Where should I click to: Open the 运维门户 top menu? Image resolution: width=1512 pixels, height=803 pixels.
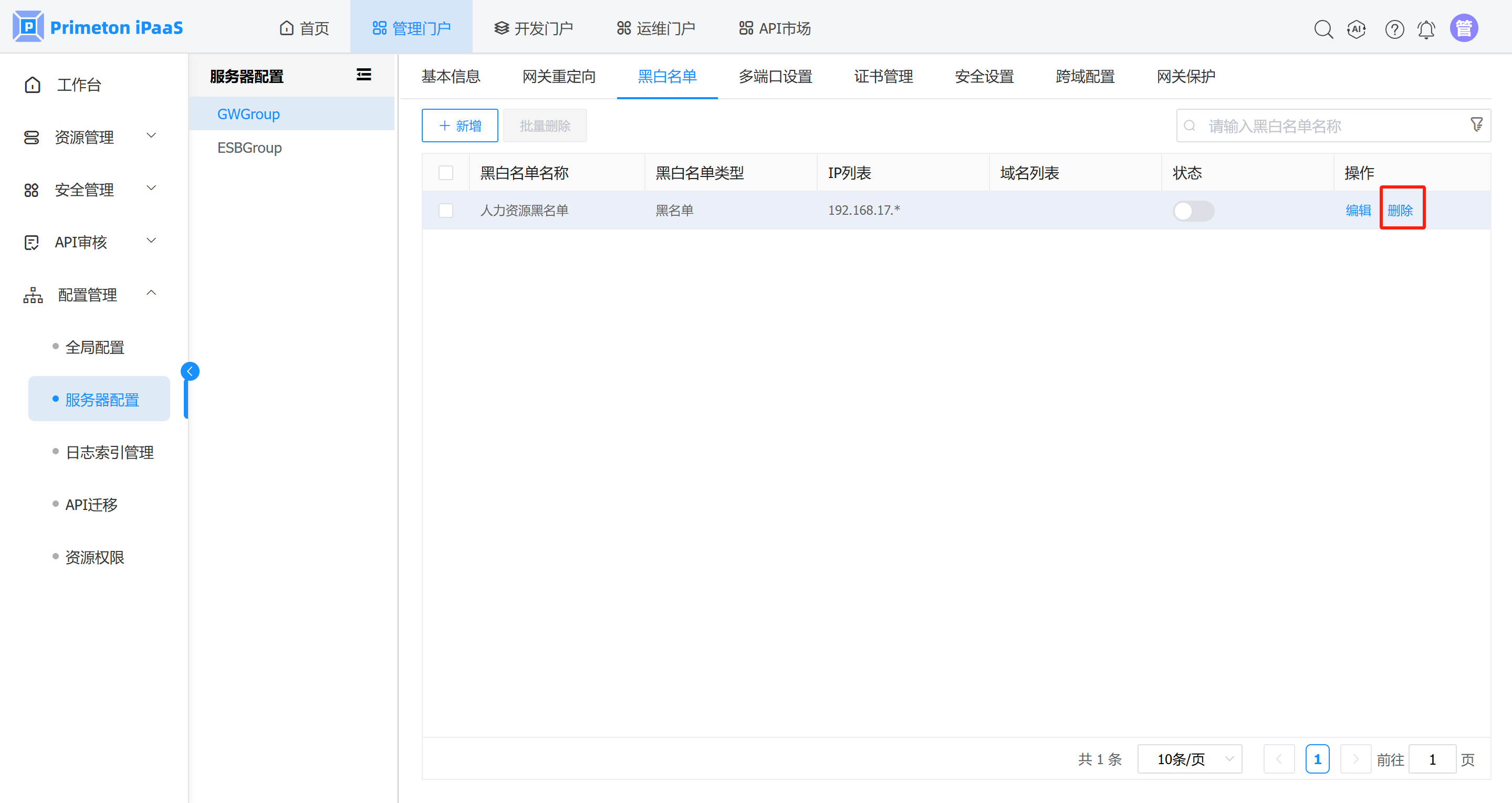pyautogui.click(x=656, y=28)
